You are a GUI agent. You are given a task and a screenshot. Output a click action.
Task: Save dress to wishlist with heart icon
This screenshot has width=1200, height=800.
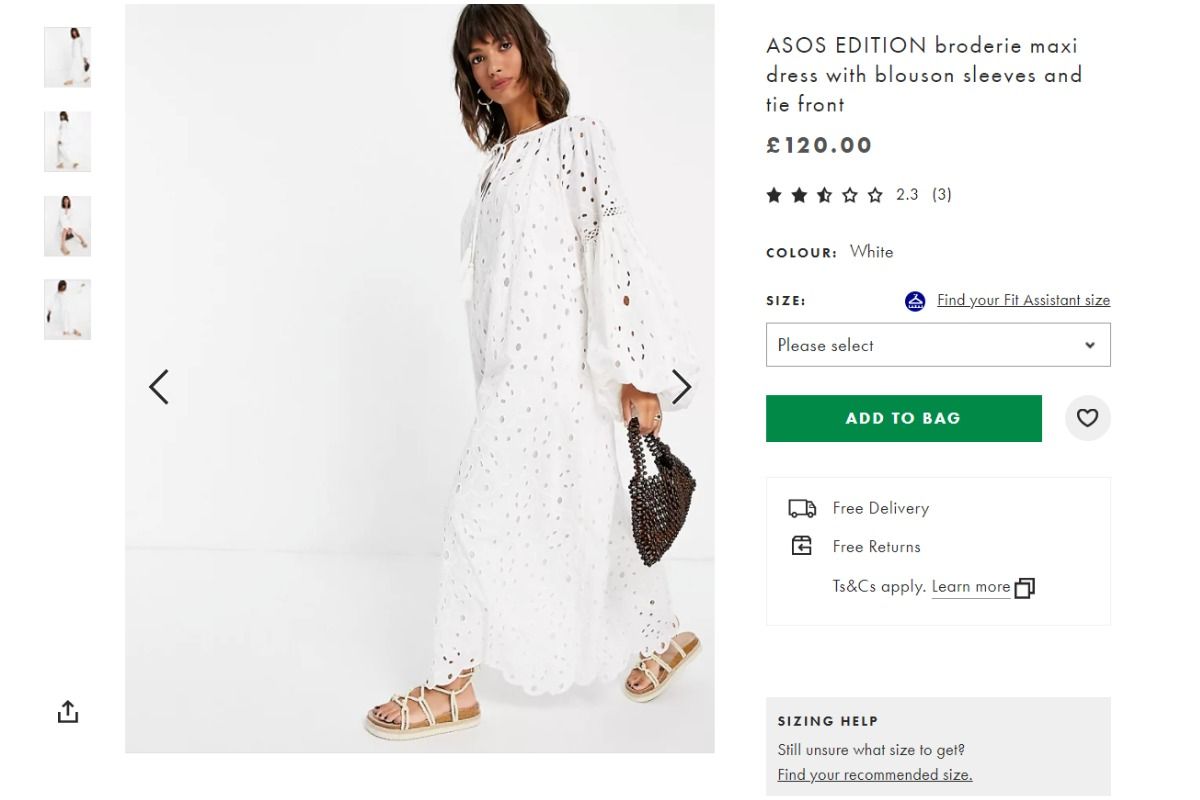1087,418
